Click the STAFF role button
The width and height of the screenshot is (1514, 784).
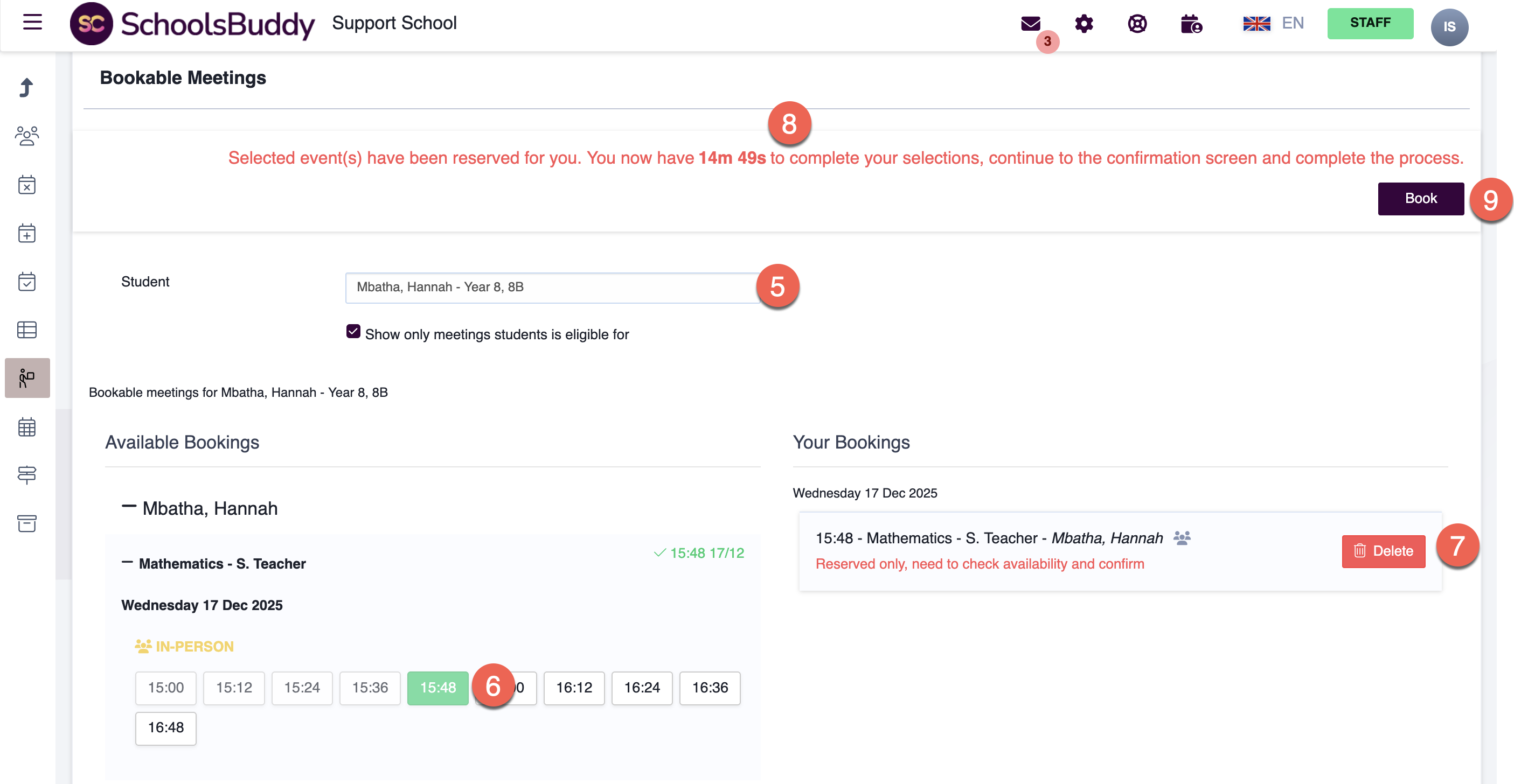[x=1370, y=24]
